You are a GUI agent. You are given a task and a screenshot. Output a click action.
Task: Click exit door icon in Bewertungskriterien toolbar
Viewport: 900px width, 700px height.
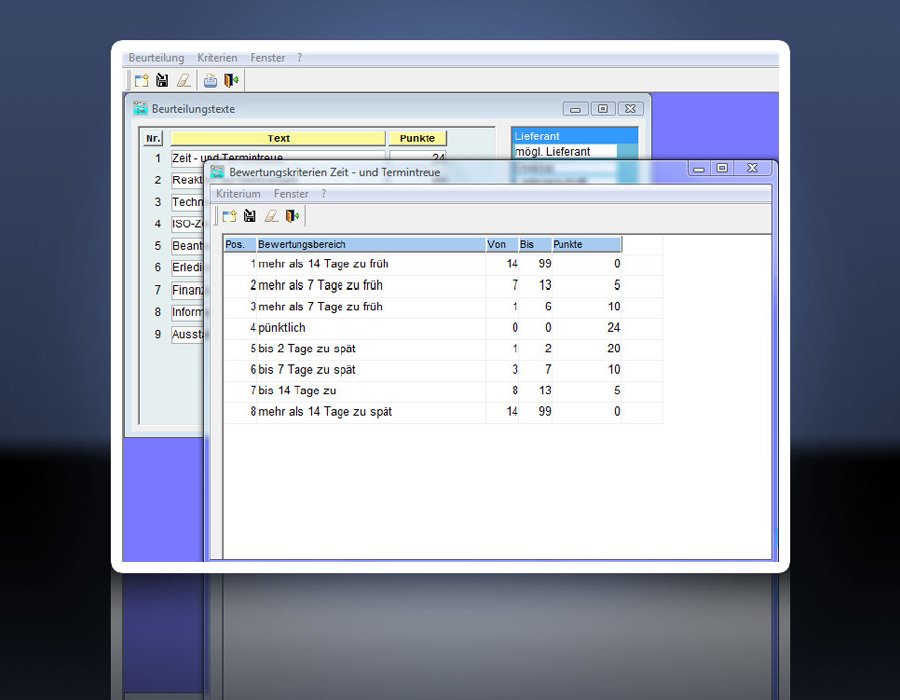[x=292, y=216]
